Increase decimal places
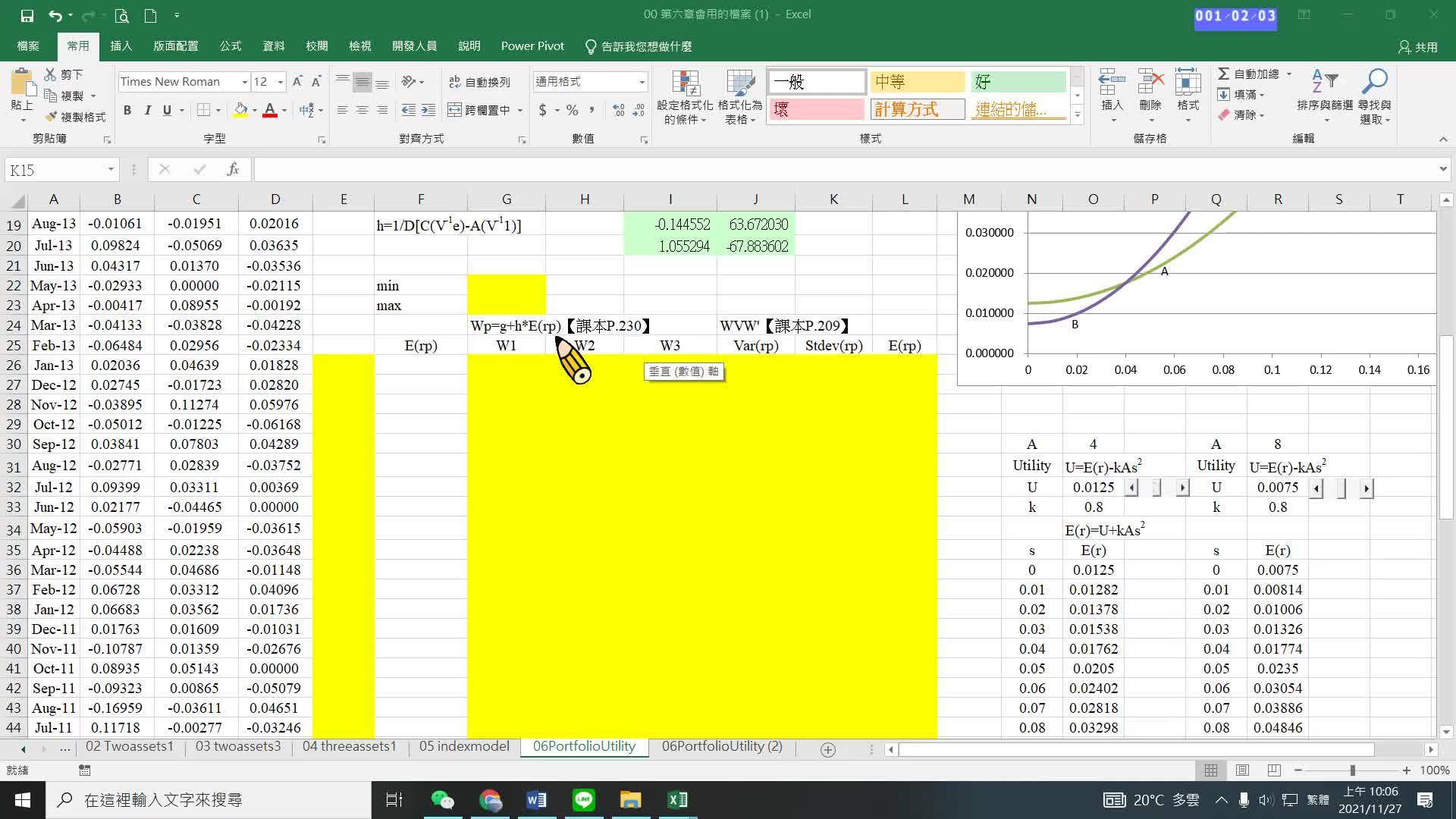 point(619,110)
